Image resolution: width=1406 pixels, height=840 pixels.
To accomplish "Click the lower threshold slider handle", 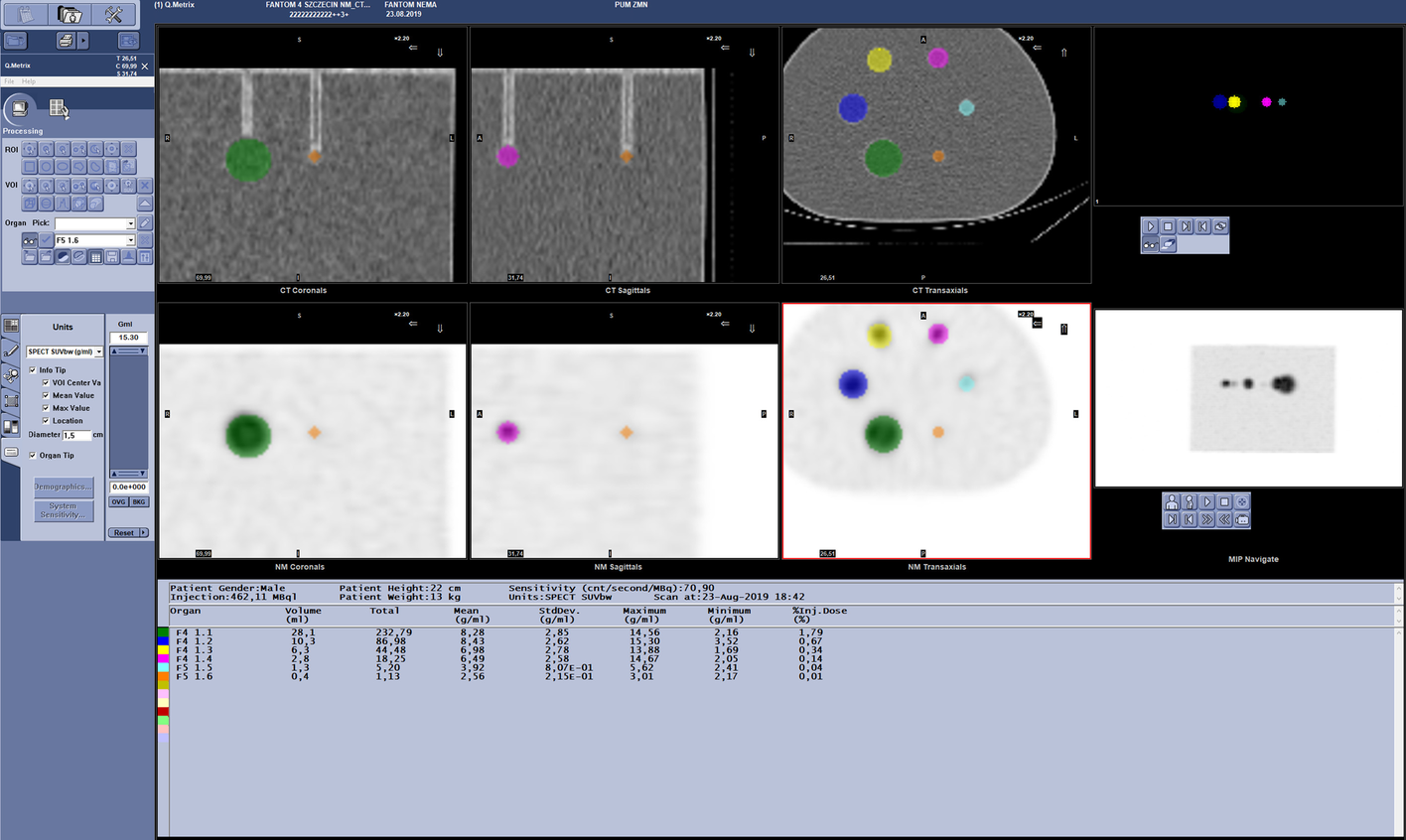I will pyautogui.click(x=128, y=474).
